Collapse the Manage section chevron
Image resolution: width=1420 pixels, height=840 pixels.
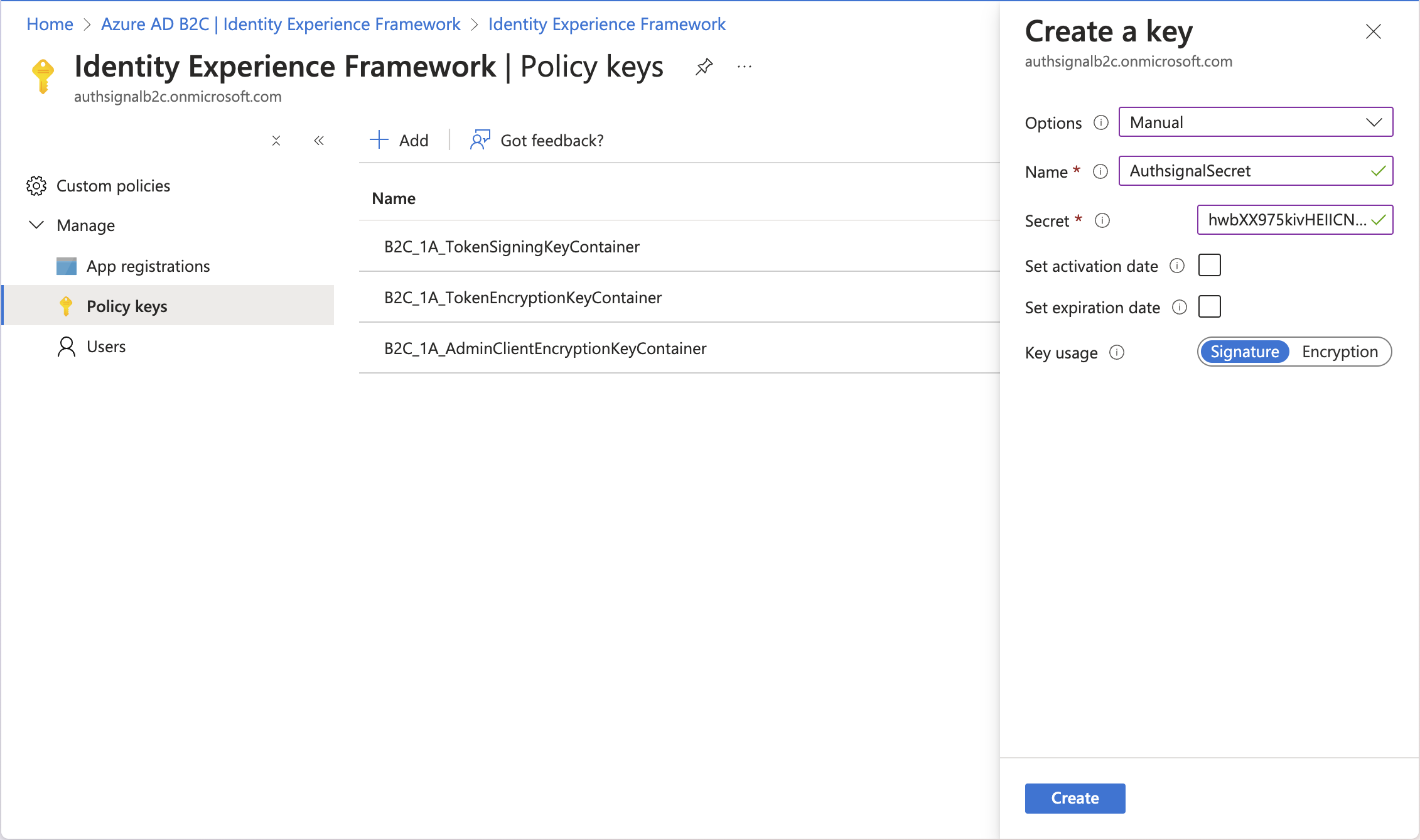coord(36,225)
